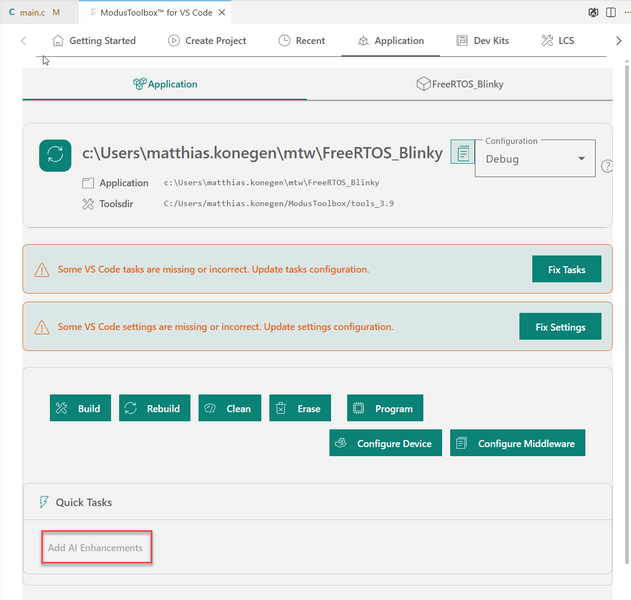Click the Copilot icon in the editor title bar
Viewport: 631px width, 600px height.
(x=593, y=12)
